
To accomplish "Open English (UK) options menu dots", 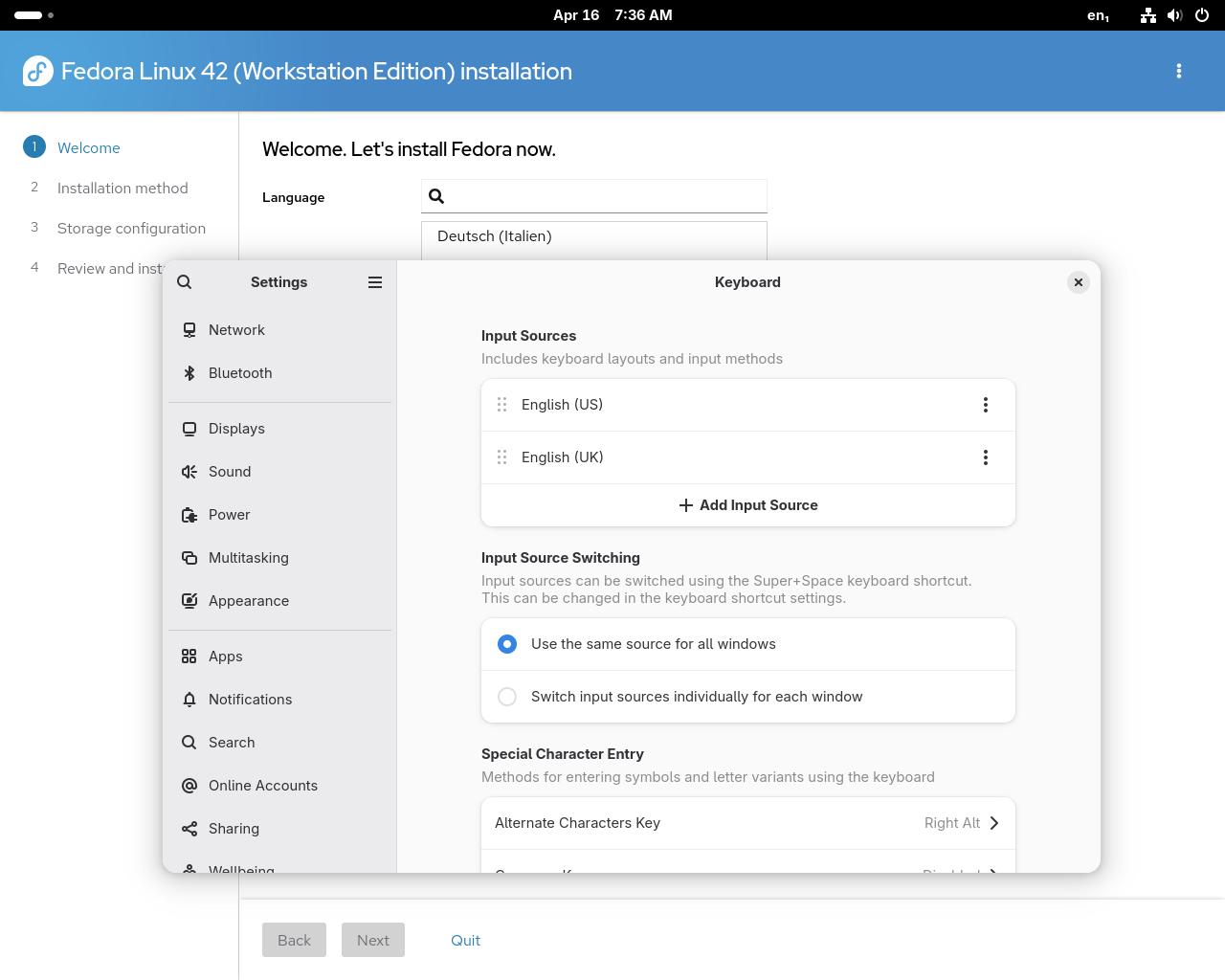I will coord(986,457).
